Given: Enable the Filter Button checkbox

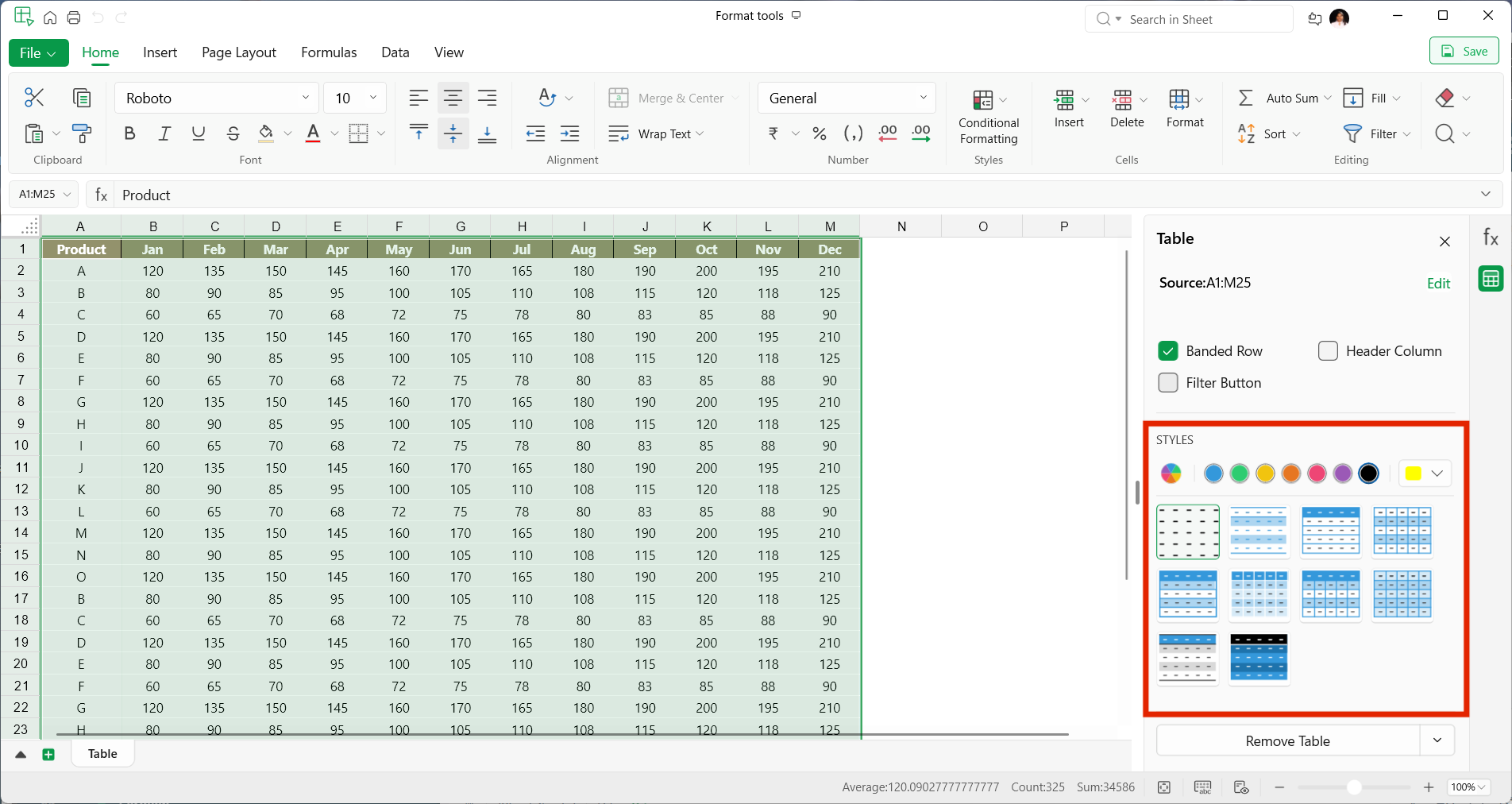Looking at the screenshot, I should tap(1168, 383).
